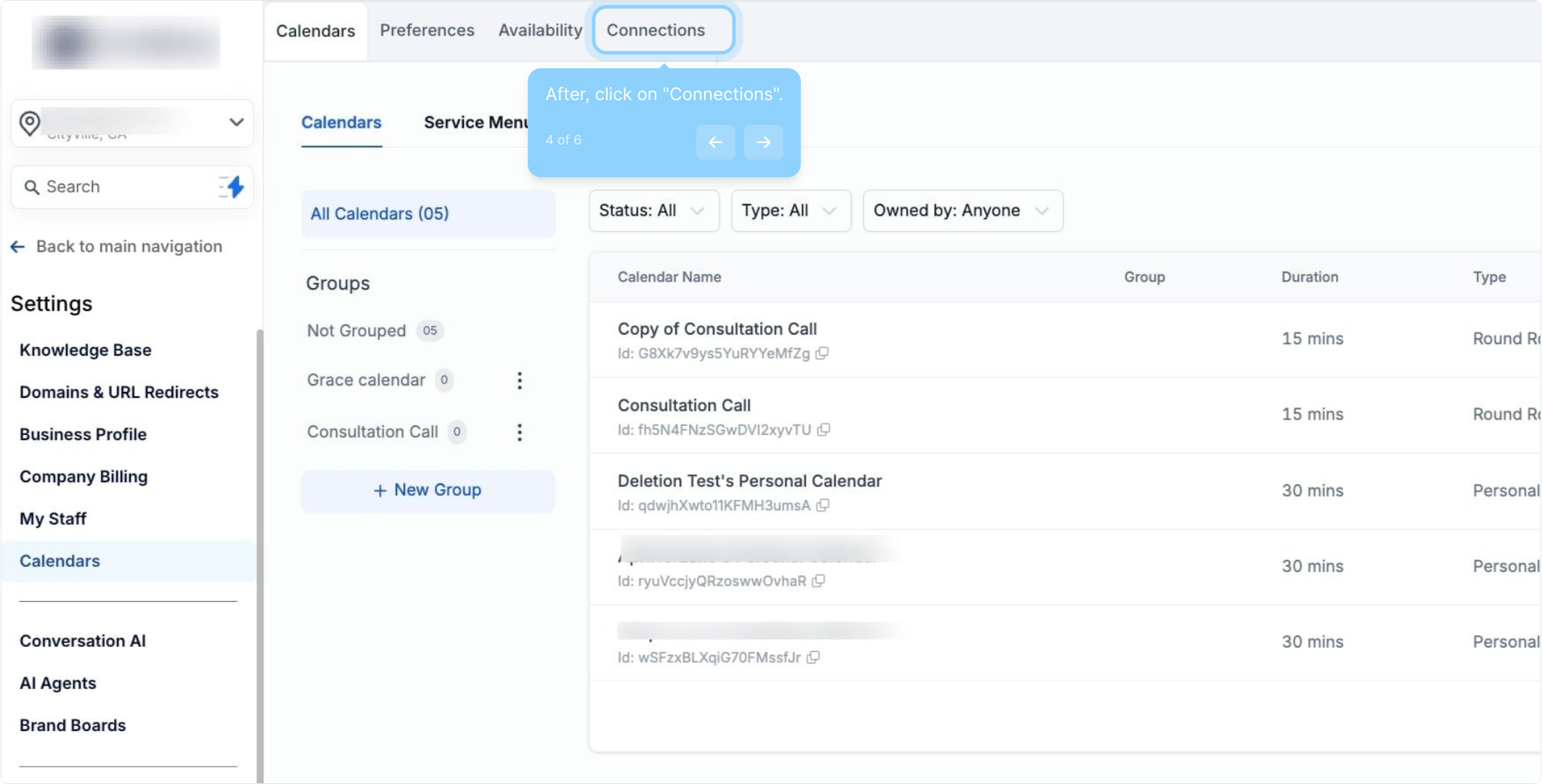Viewport: 1542px width, 784px height.
Task: Open My Staff settings
Action: pos(53,519)
